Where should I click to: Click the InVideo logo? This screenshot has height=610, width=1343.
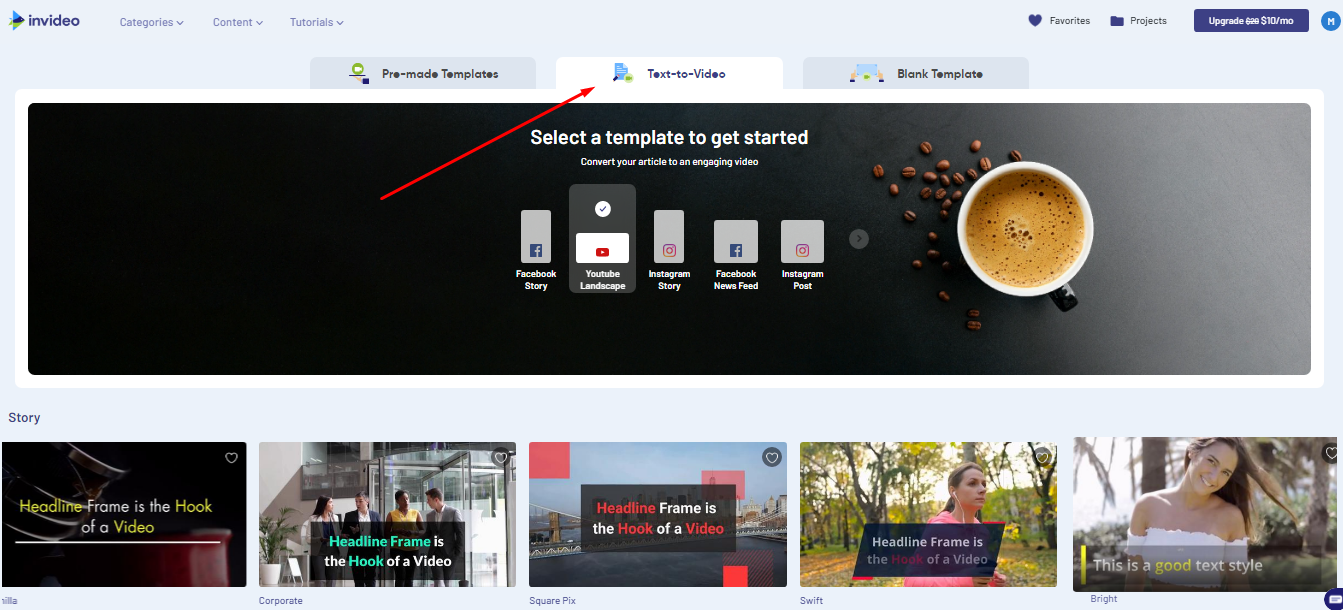[45, 20]
